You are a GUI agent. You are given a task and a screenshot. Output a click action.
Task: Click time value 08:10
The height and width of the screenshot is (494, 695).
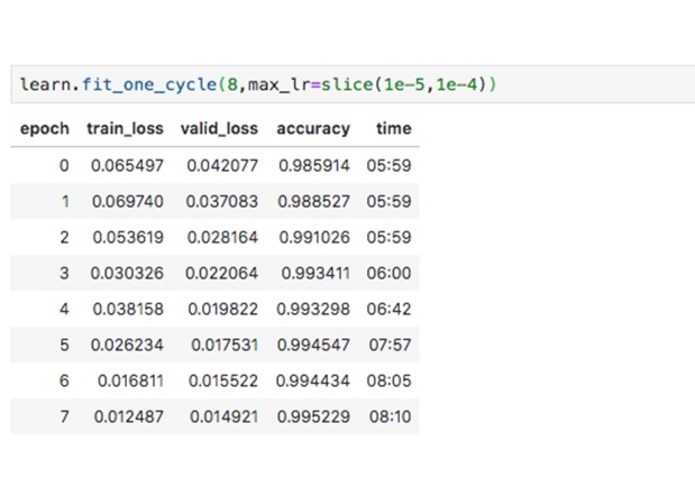(x=390, y=417)
